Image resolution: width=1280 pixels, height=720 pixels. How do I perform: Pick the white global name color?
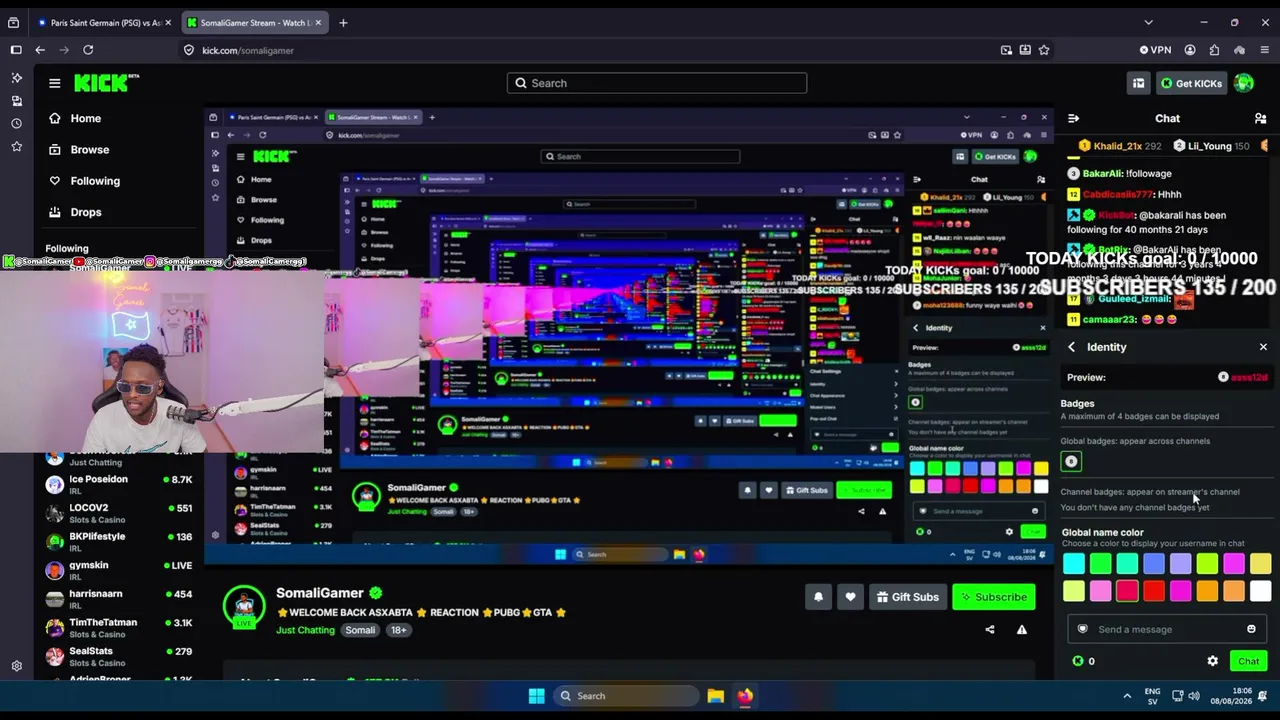(x=1260, y=591)
